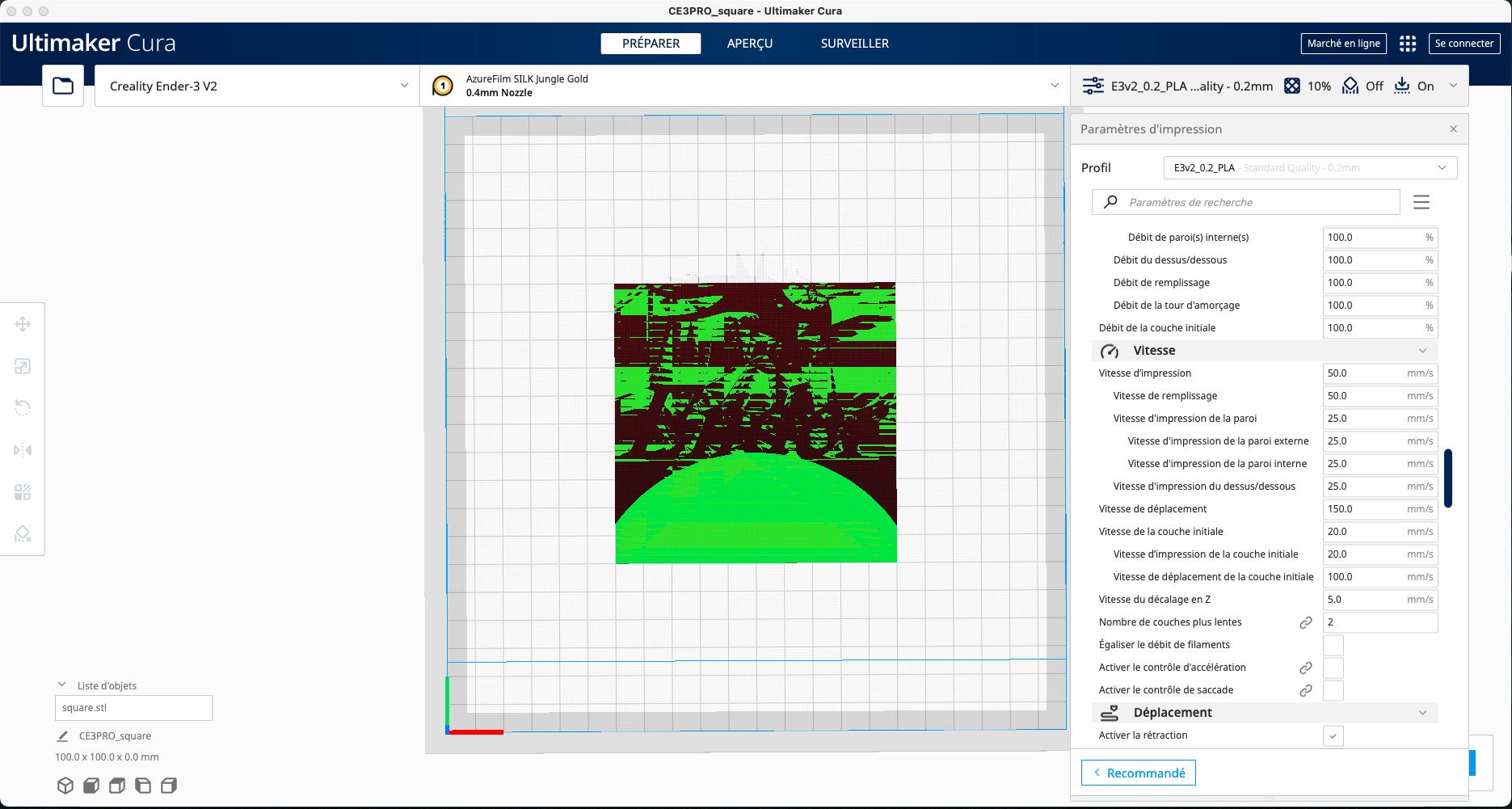
Task: Select the Rotate tool in left toolbar
Action: pos(23,408)
